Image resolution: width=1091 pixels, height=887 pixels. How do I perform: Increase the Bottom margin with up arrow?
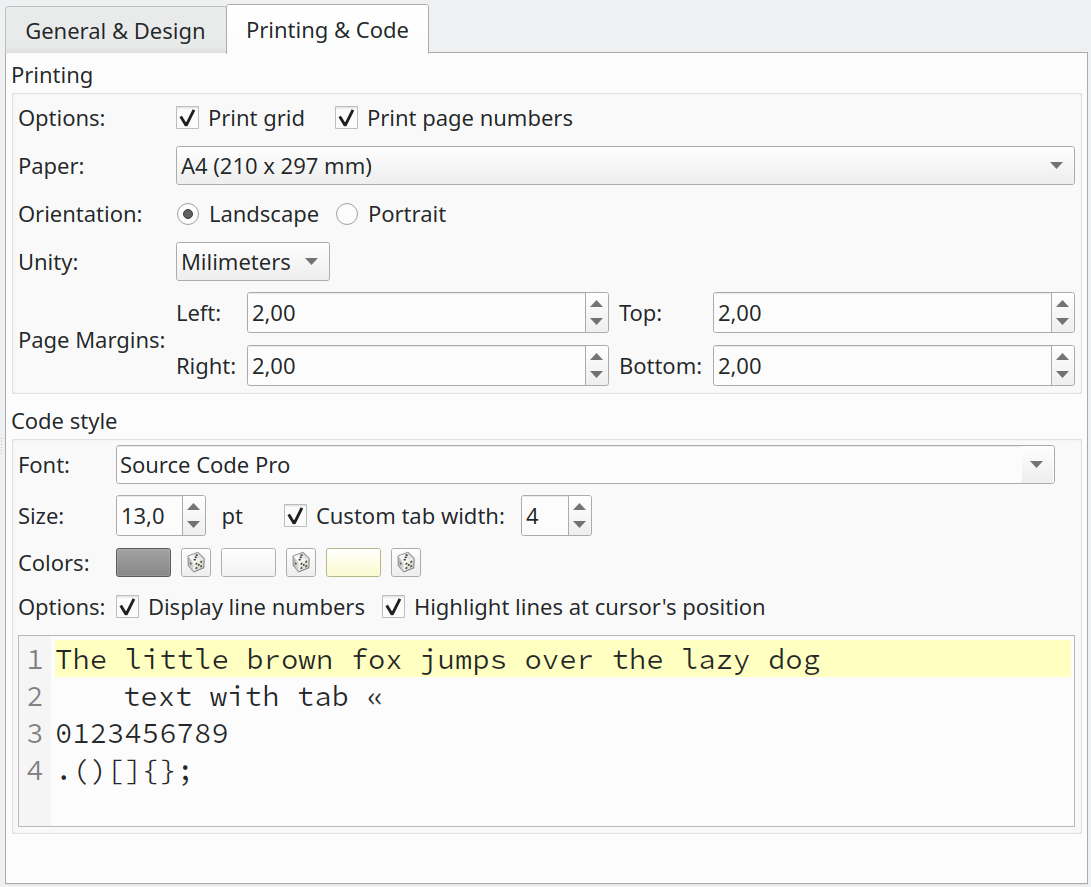pyautogui.click(x=1062, y=357)
